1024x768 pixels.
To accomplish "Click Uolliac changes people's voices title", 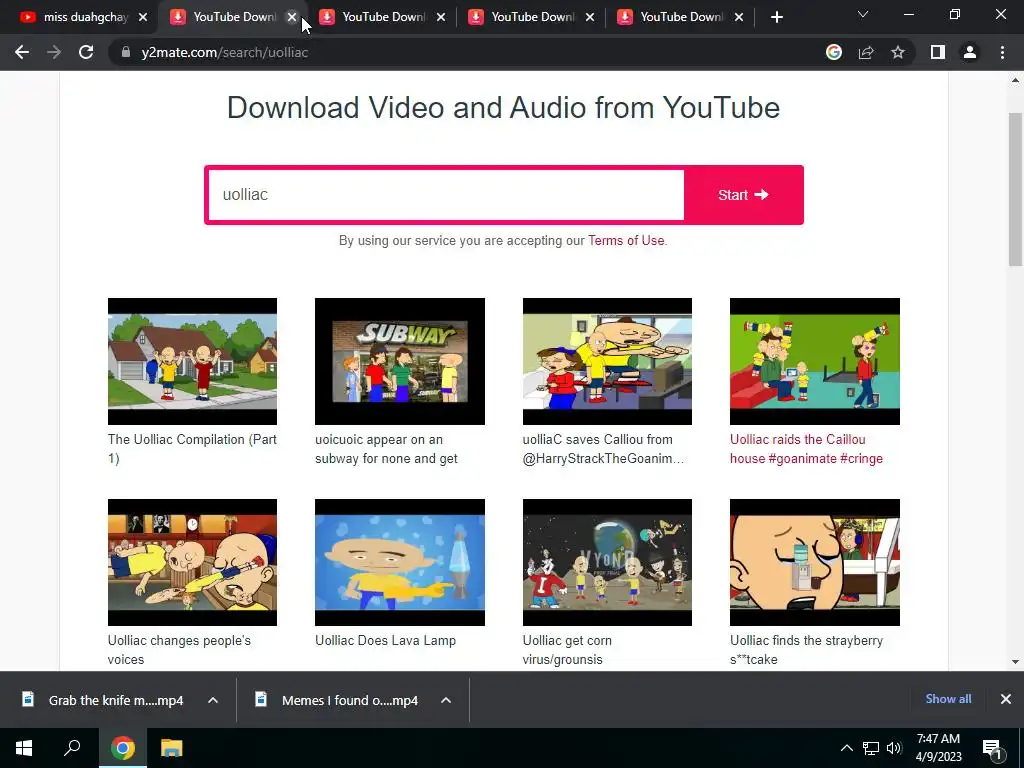I will [x=179, y=650].
